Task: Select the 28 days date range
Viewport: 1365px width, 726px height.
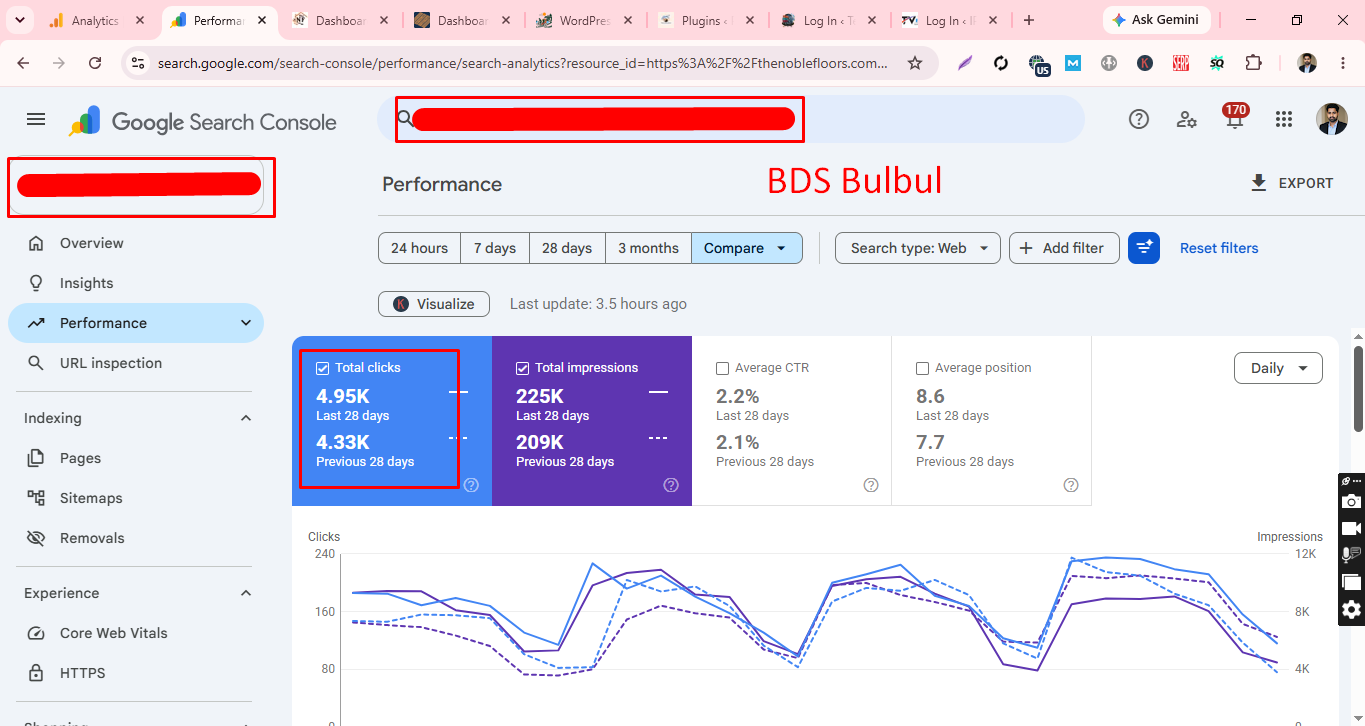Action: coord(567,248)
